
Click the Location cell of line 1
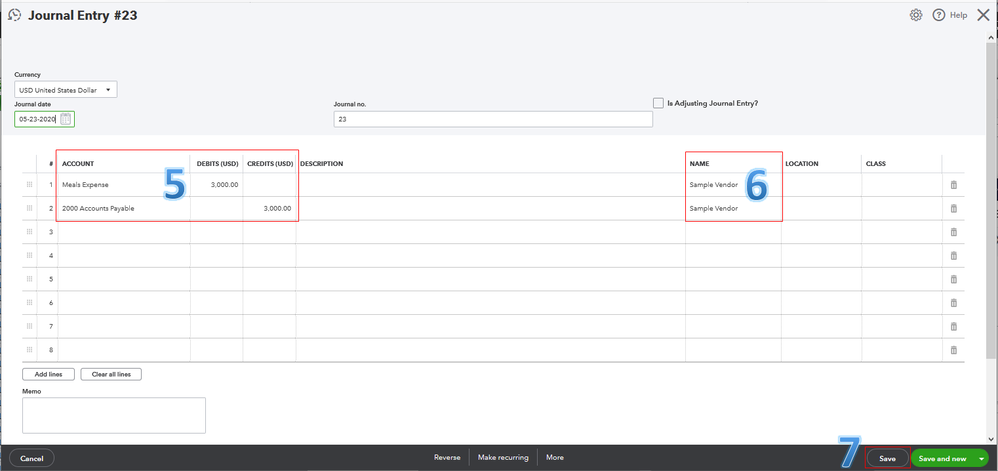coord(822,185)
